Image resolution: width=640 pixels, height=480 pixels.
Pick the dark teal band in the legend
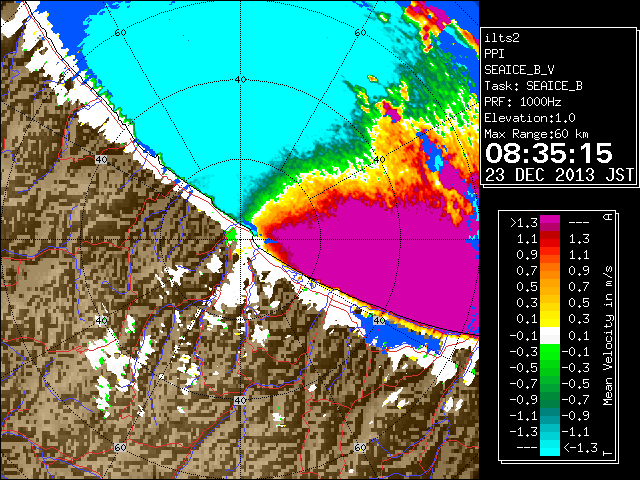point(550,412)
